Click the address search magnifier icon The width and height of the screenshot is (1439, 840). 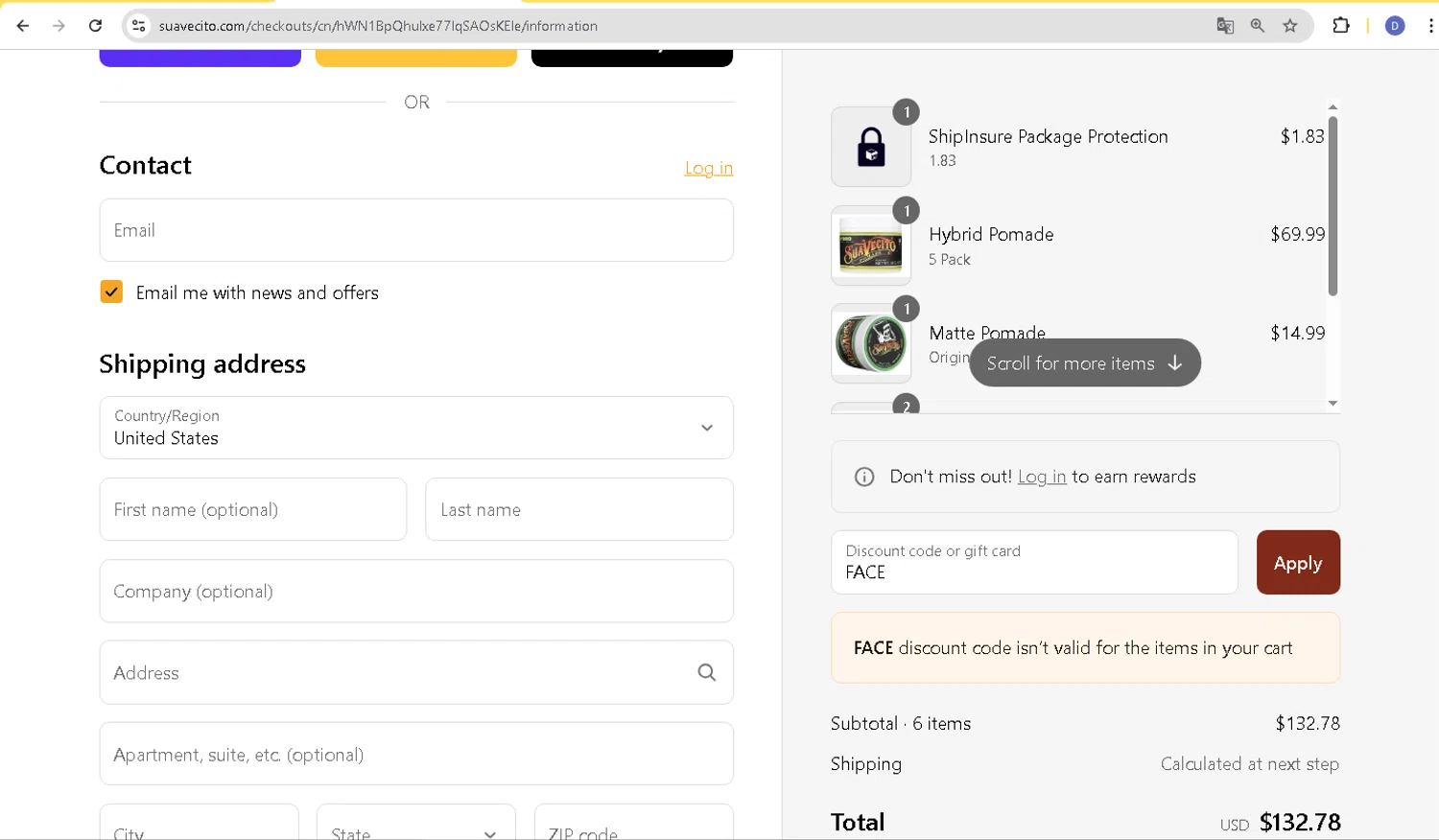click(x=707, y=672)
